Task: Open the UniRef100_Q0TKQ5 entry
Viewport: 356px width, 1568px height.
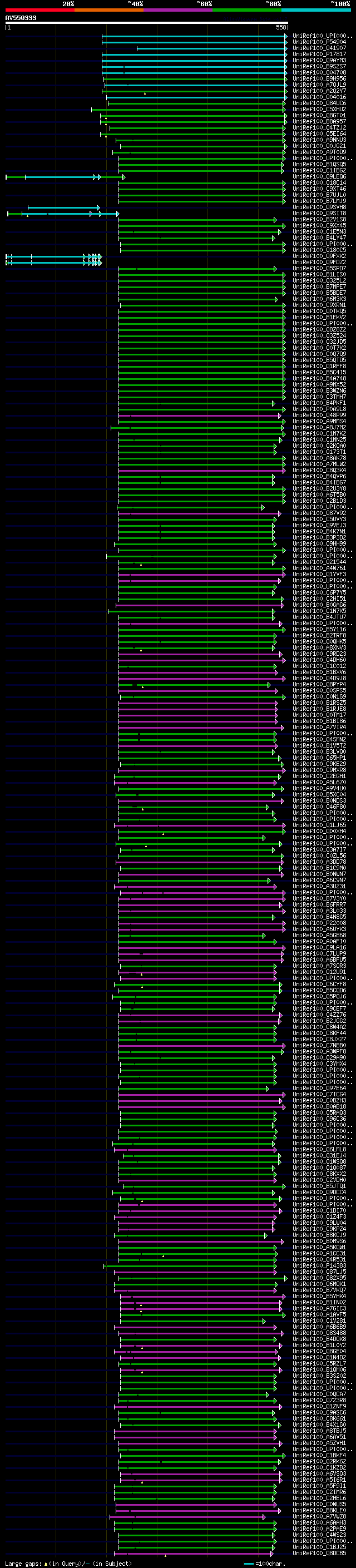Action: pos(319,311)
